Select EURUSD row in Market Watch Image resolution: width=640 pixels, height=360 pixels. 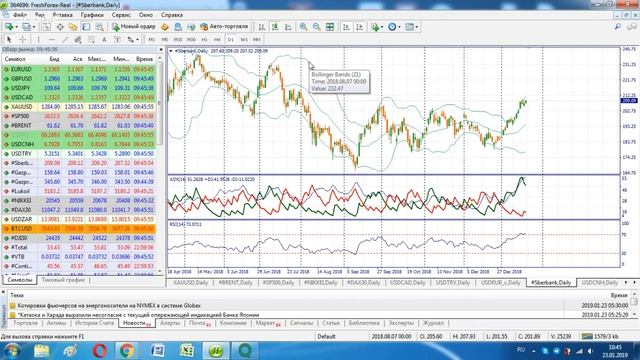(x=79, y=69)
